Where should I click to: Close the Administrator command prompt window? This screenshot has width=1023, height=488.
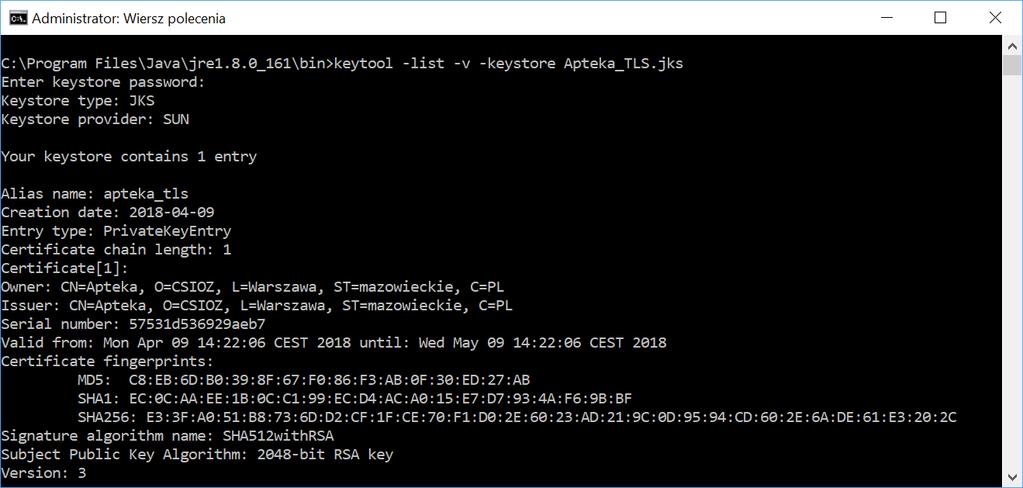click(x=995, y=18)
